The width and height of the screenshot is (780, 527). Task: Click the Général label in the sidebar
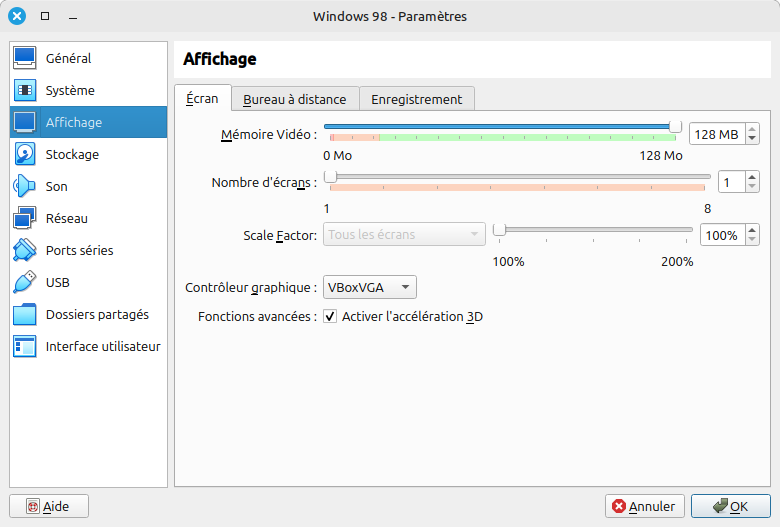pos(69,58)
